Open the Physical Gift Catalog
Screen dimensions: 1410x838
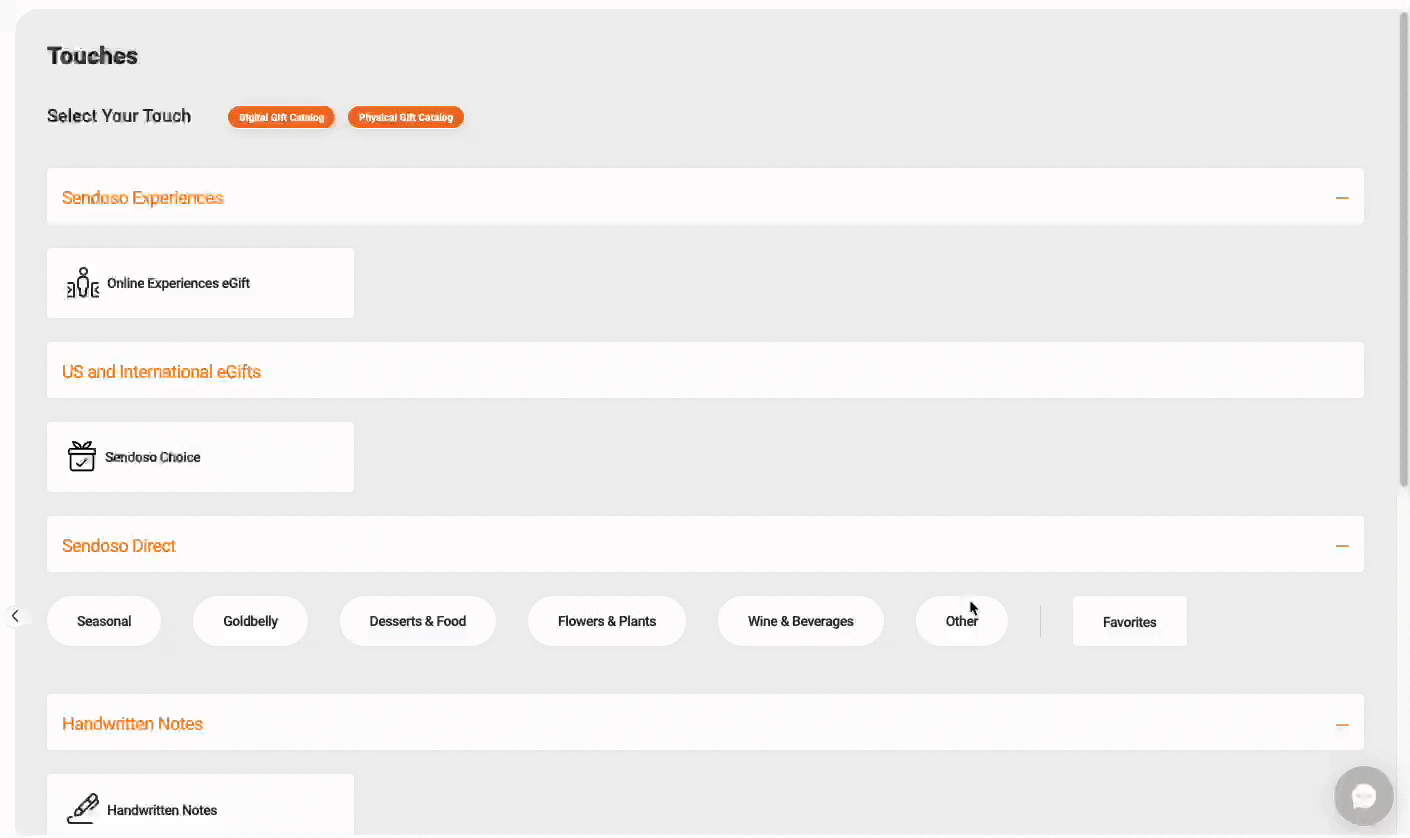coord(405,117)
